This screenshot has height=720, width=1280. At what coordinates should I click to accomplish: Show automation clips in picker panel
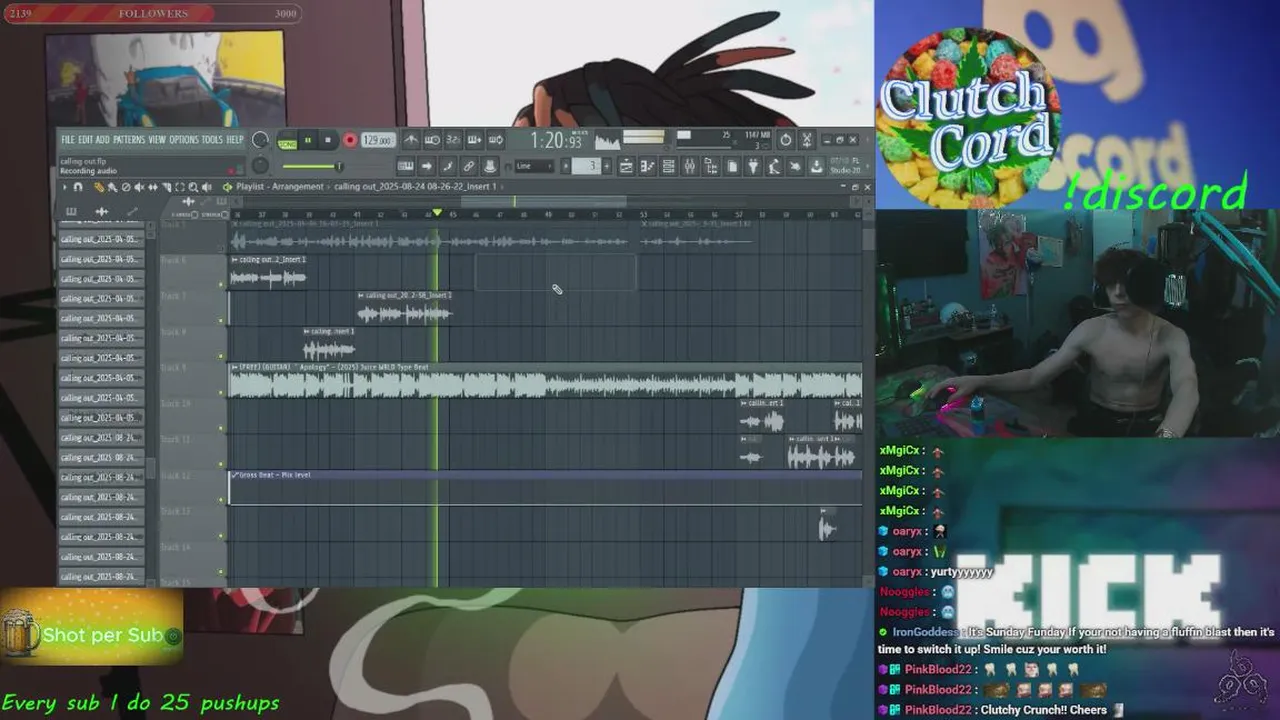click(x=131, y=211)
